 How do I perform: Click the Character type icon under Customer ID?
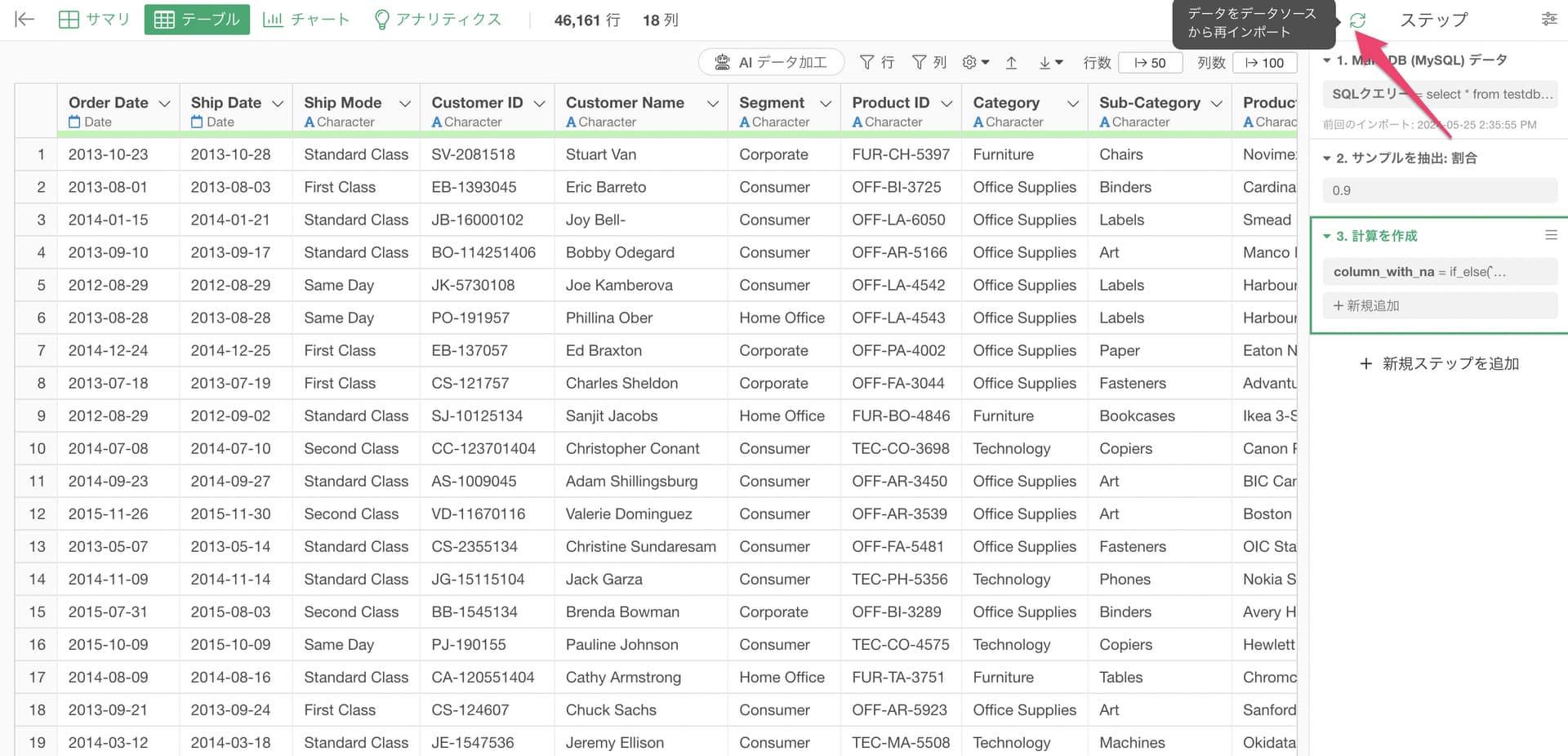(437, 122)
